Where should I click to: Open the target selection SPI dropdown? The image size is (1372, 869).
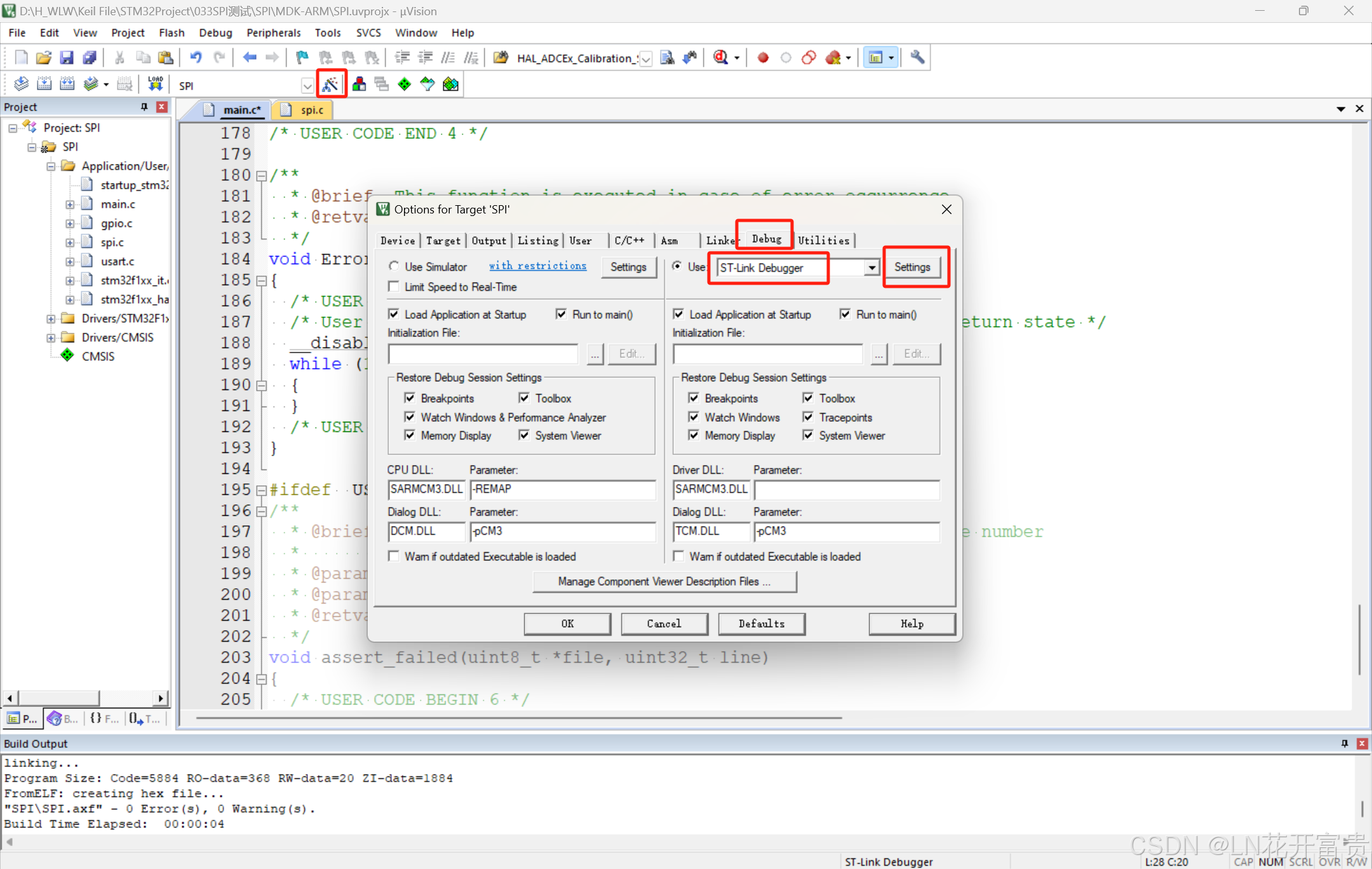coord(307,86)
